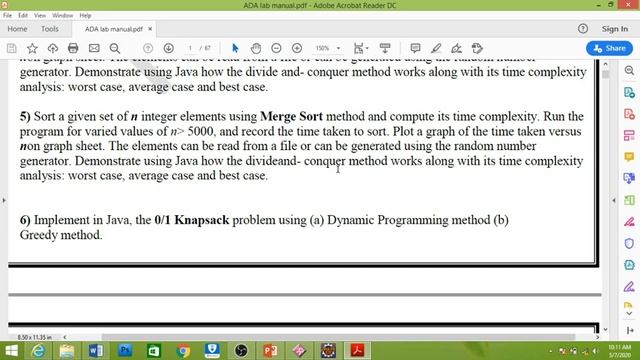The height and width of the screenshot is (360, 640).
Task: Click Sign In link
Action: [615, 29]
